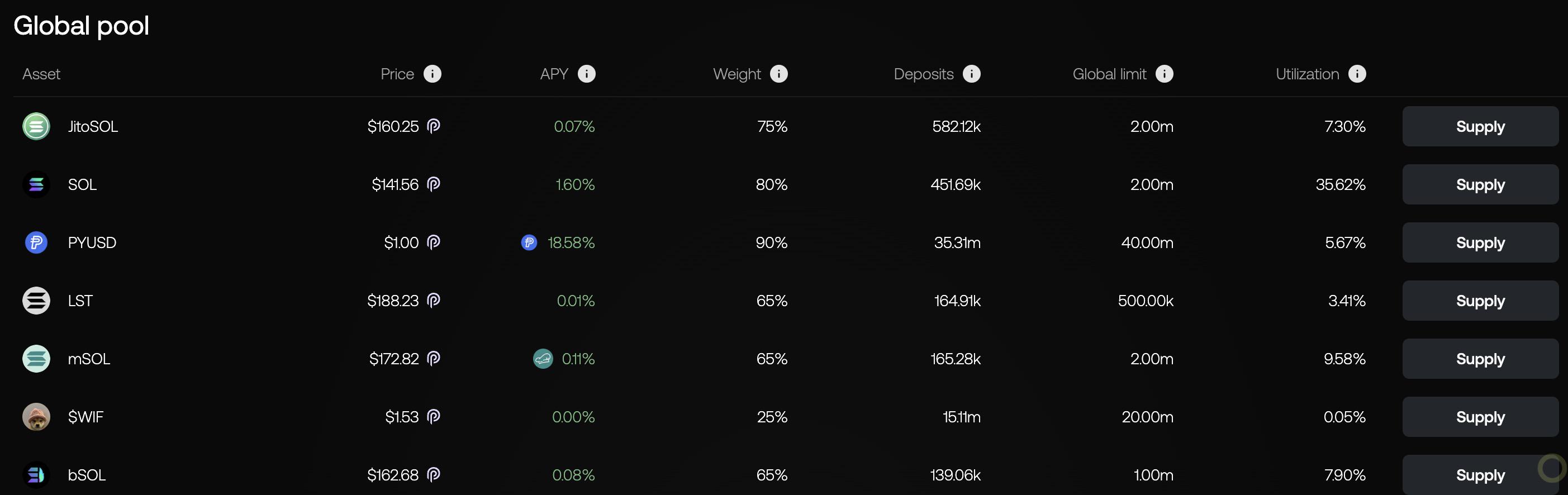Open the Weight column info tooltip
This screenshot has width=1568, height=495.
(x=780, y=74)
